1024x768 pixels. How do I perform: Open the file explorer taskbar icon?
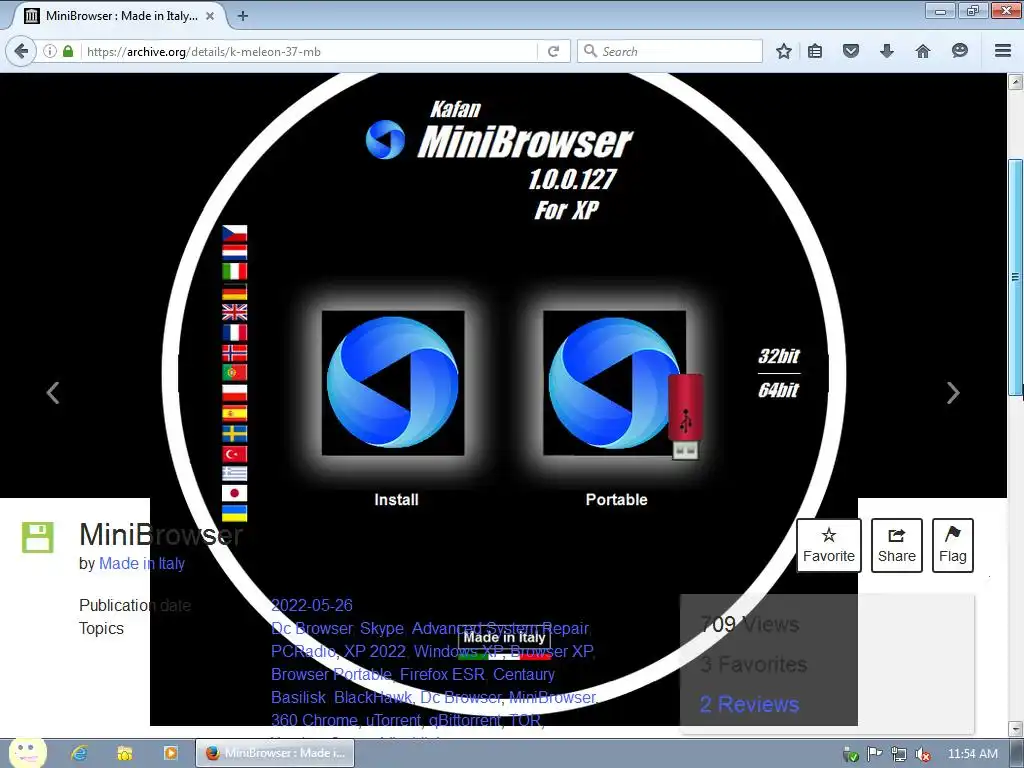coord(124,753)
